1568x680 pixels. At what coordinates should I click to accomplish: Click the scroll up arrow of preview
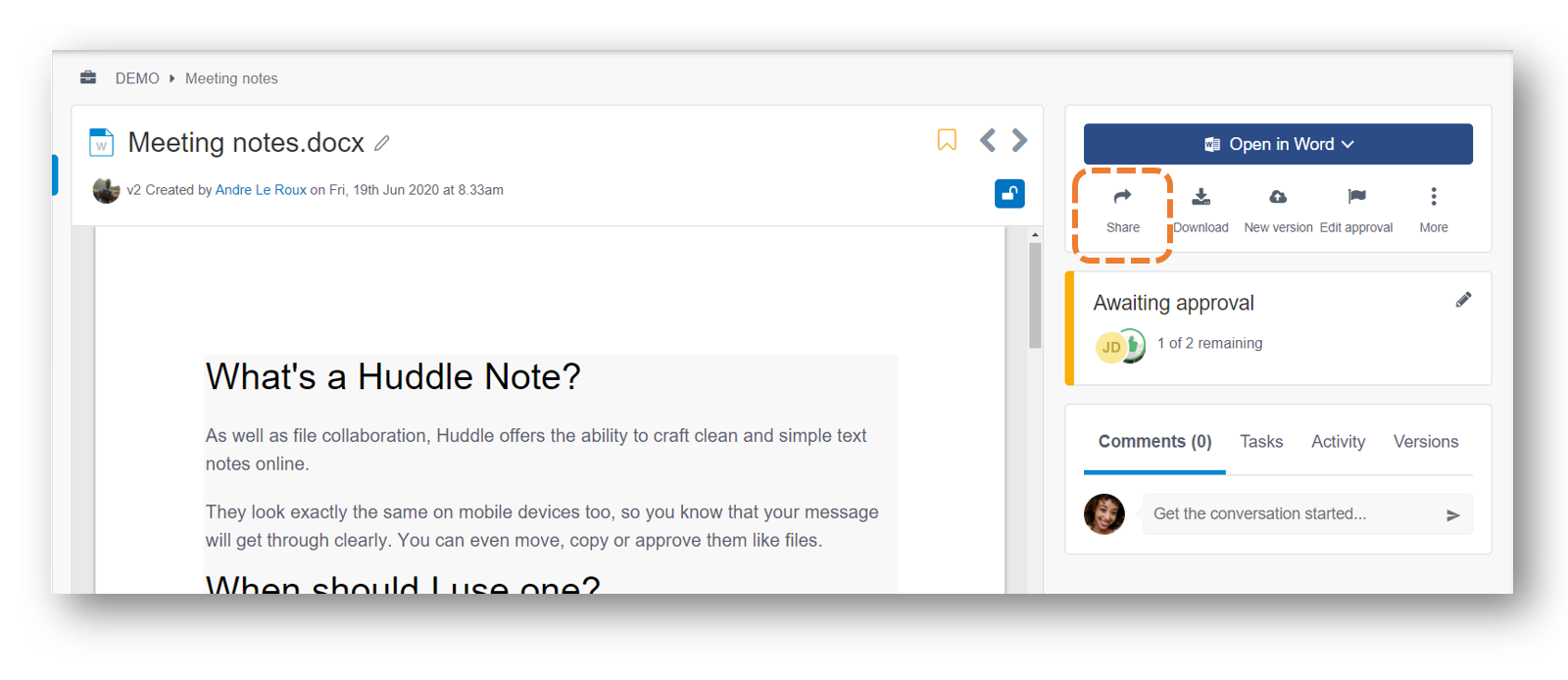[1035, 235]
